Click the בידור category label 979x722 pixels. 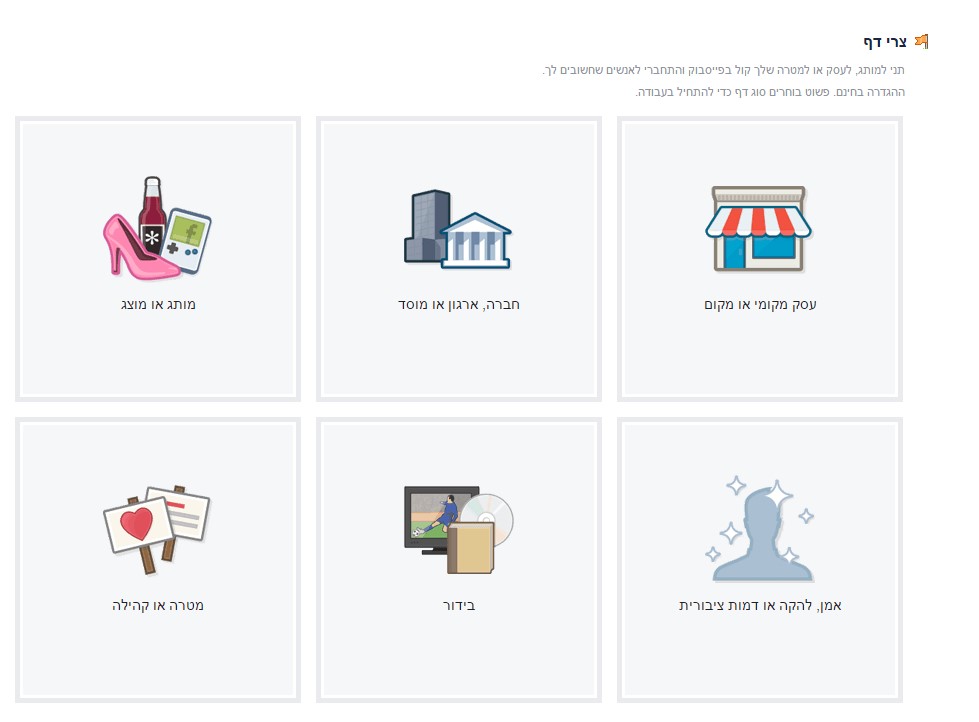pyautogui.click(x=459, y=605)
